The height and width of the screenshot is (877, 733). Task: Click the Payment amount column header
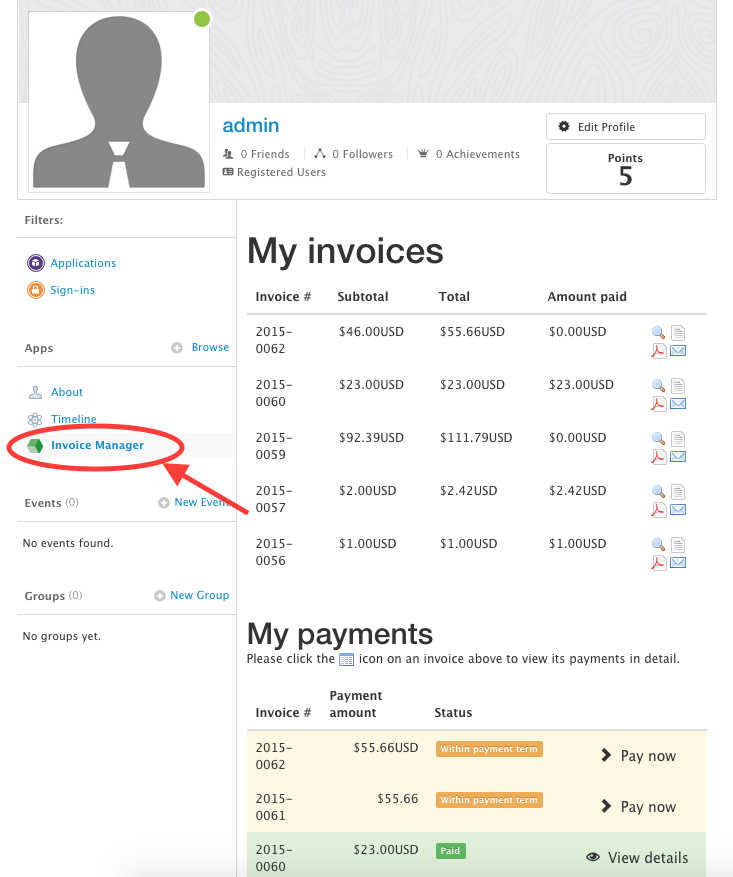356,704
